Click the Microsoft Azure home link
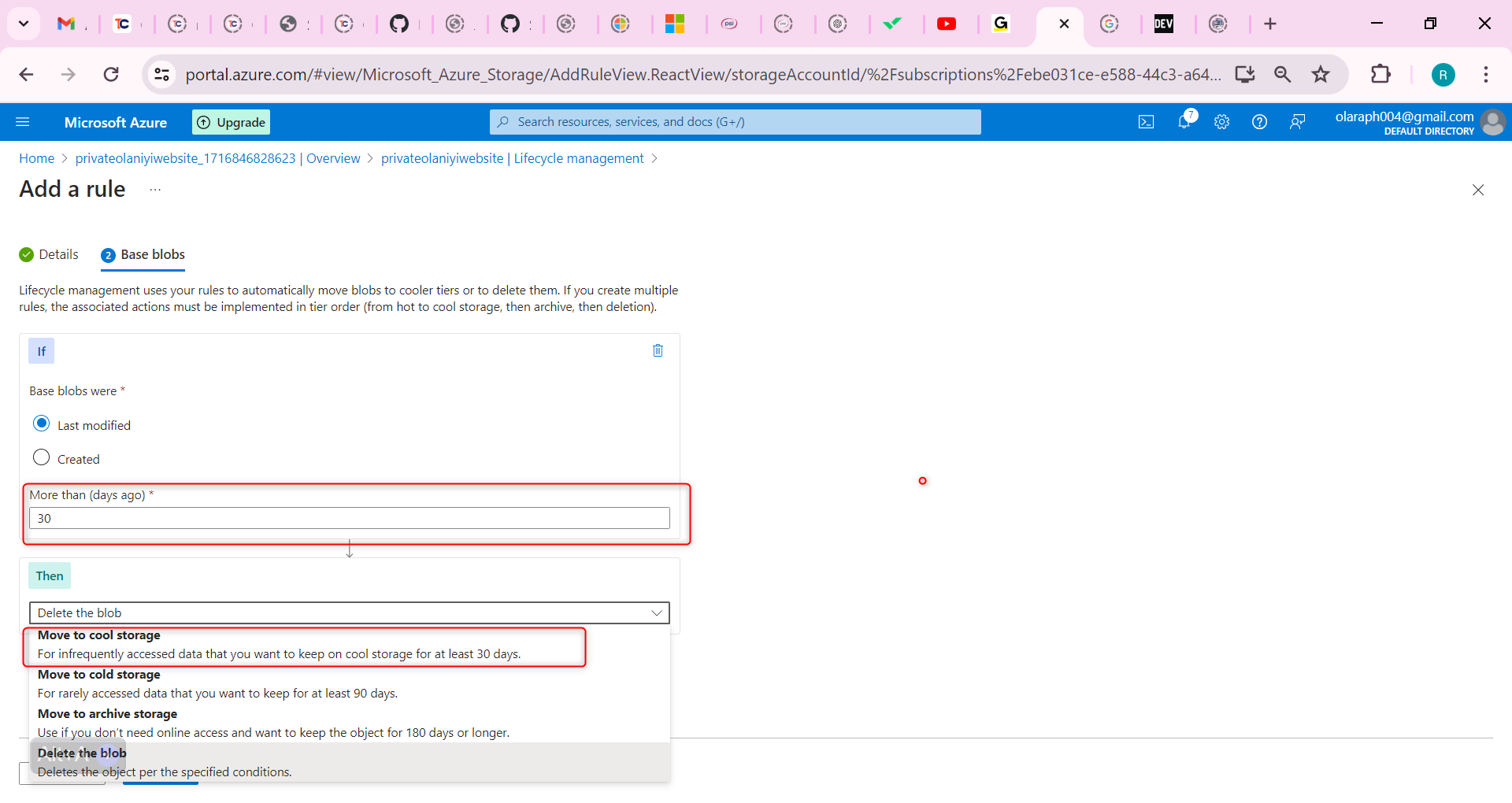This screenshot has width=1512, height=803. click(116, 122)
